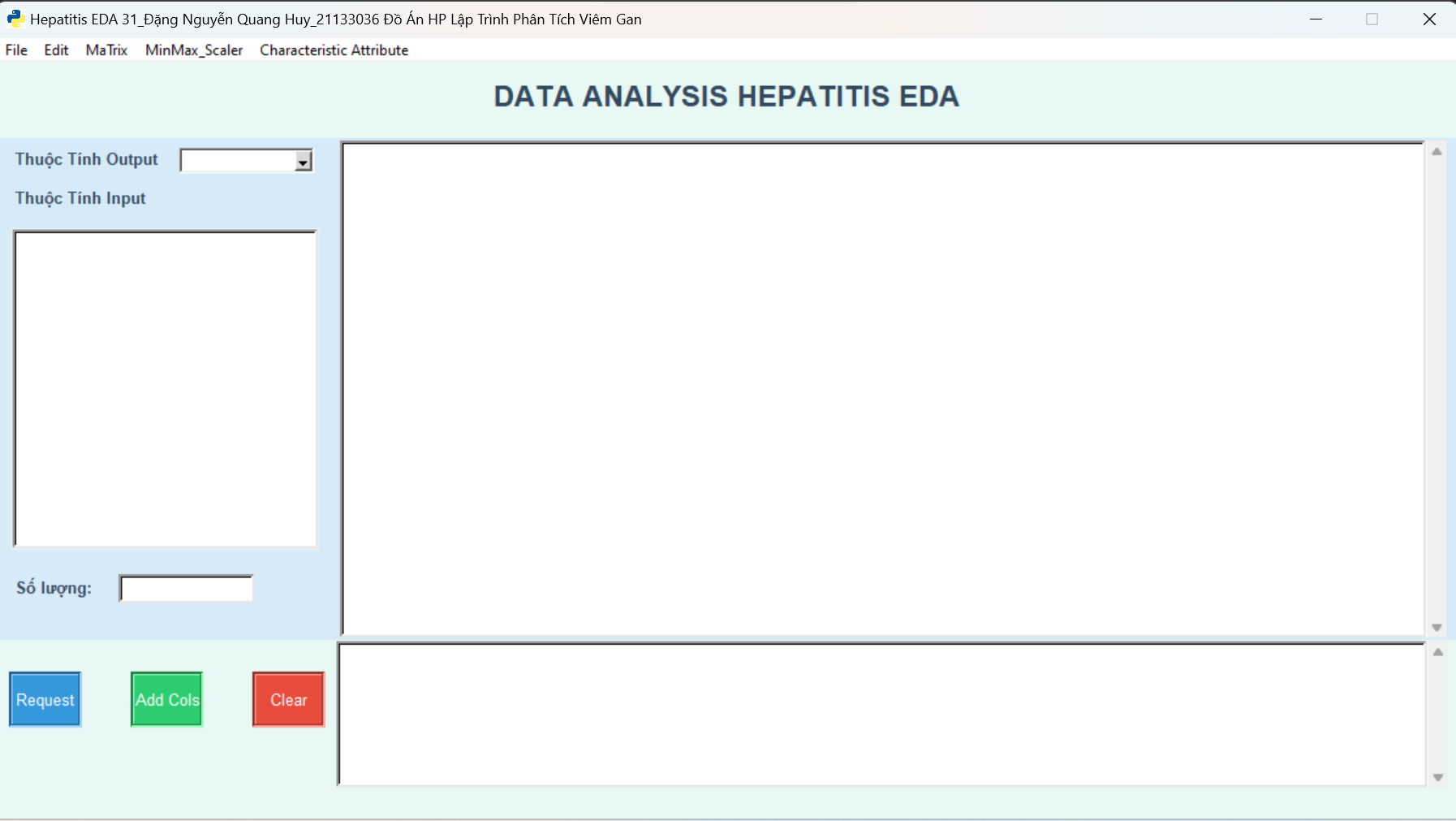
Task: Click the Thuộc Tính Input list box
Action: (165, 388)
